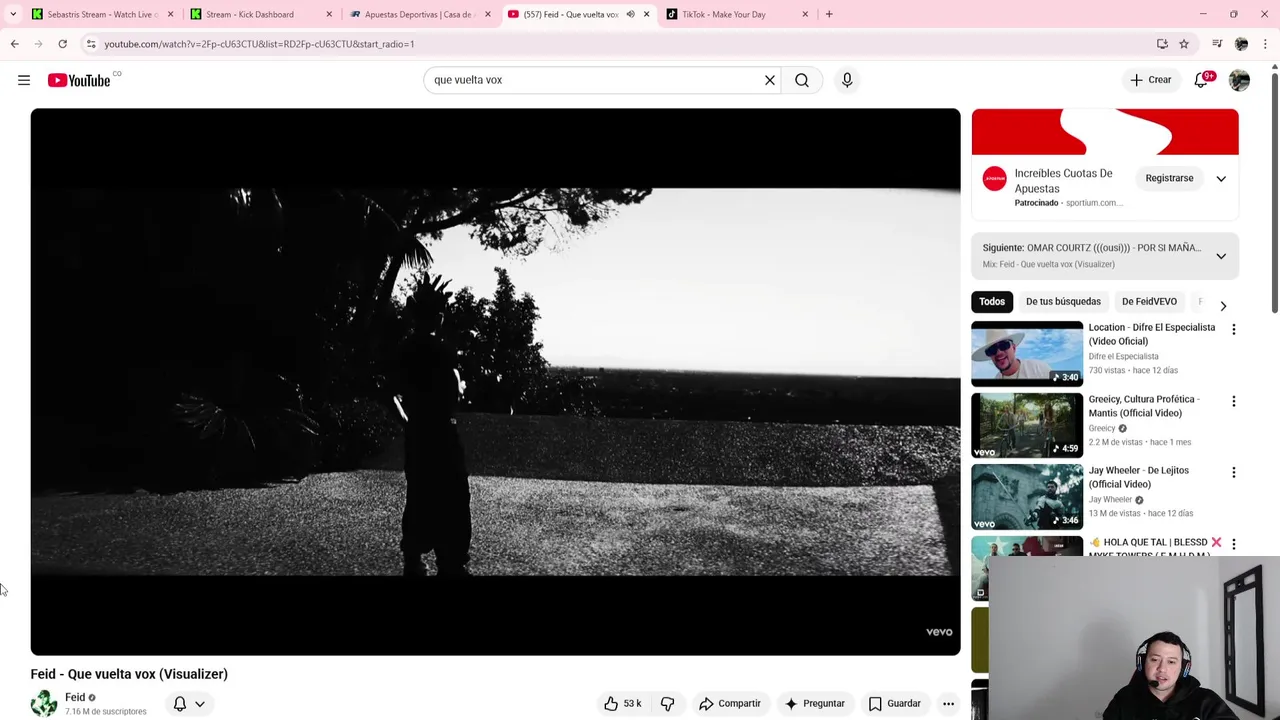
Task: Click the Registrarse ad button
Action: [1169, 178]
